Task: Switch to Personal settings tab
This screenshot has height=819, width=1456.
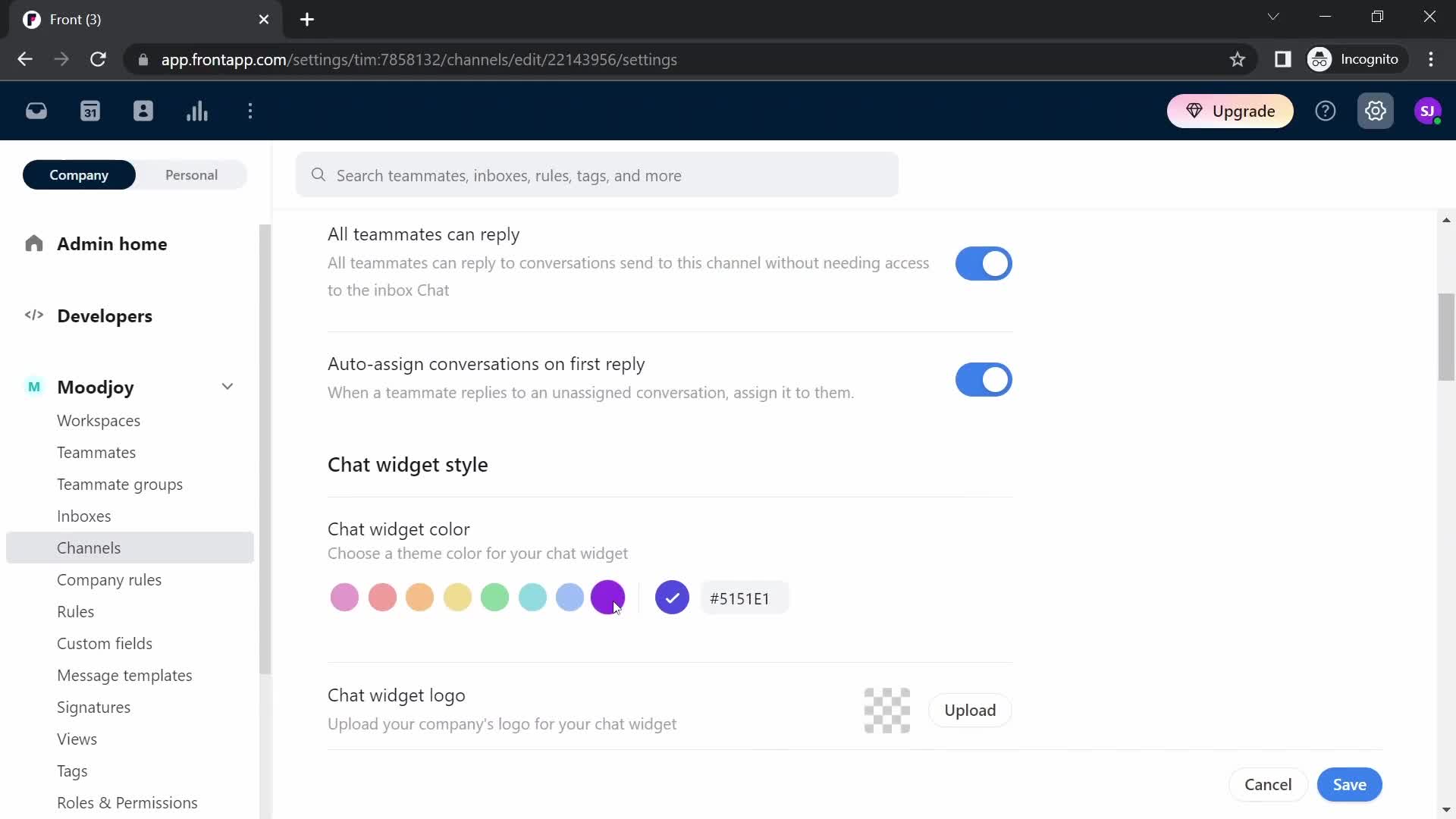Action: (x=191, y=175)
